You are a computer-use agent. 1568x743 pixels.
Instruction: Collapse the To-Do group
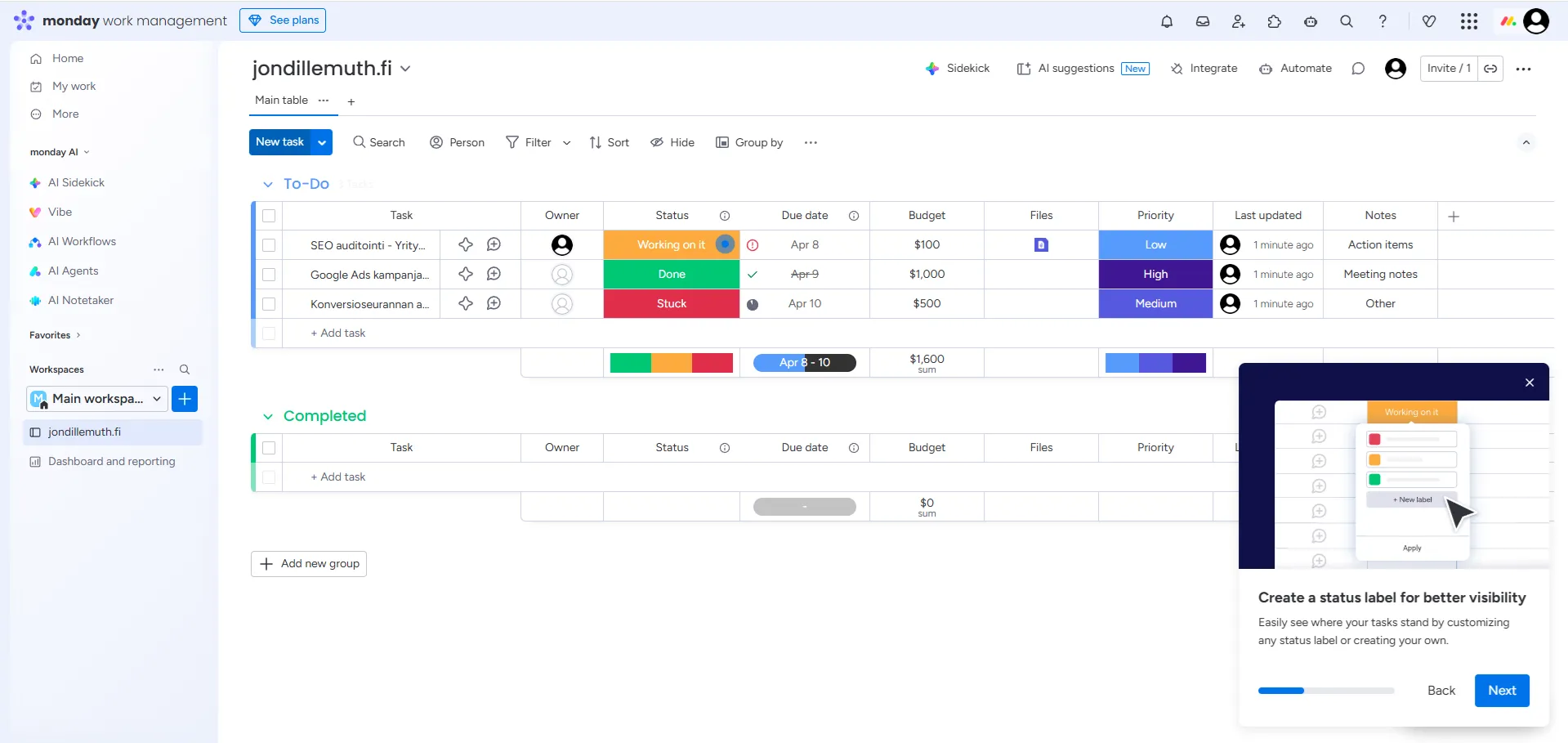(267, 185)
